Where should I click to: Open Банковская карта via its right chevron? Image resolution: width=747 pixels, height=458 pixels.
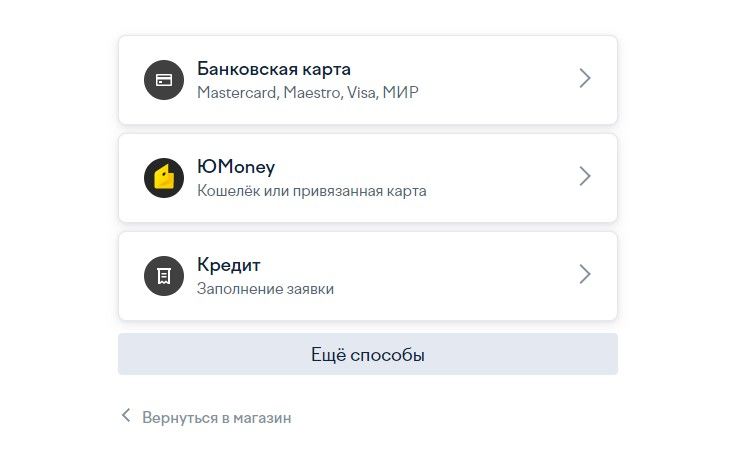[585, 78]
